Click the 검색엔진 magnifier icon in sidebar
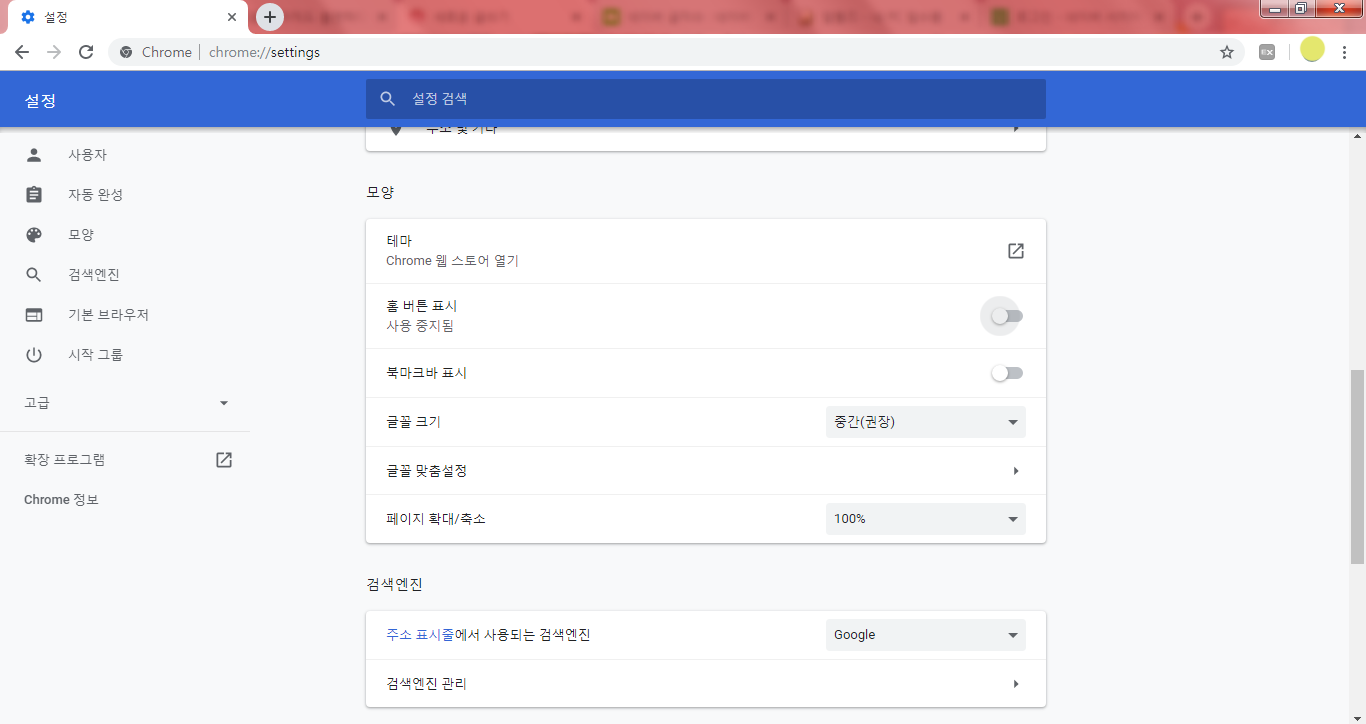Screen dimensions: 1366x724 pyautogui.click(x=34, y=275)
